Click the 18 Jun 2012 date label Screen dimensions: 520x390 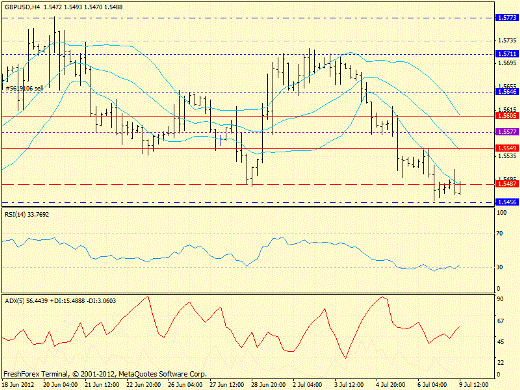[x=18, y=384]
